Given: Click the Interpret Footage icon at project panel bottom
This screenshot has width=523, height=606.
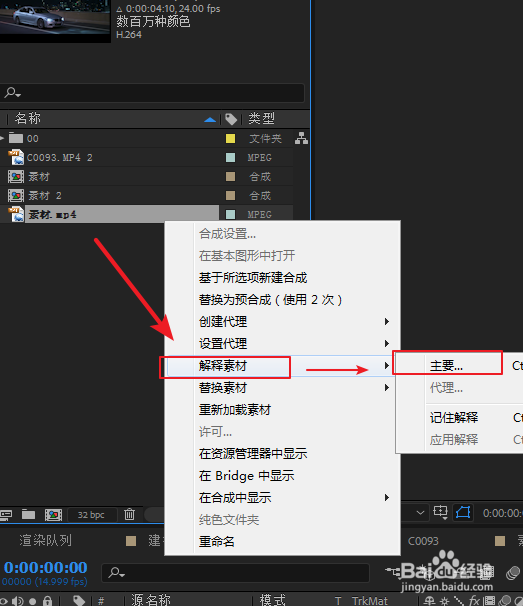Looking at the screenshot, I should pos(6,514).
